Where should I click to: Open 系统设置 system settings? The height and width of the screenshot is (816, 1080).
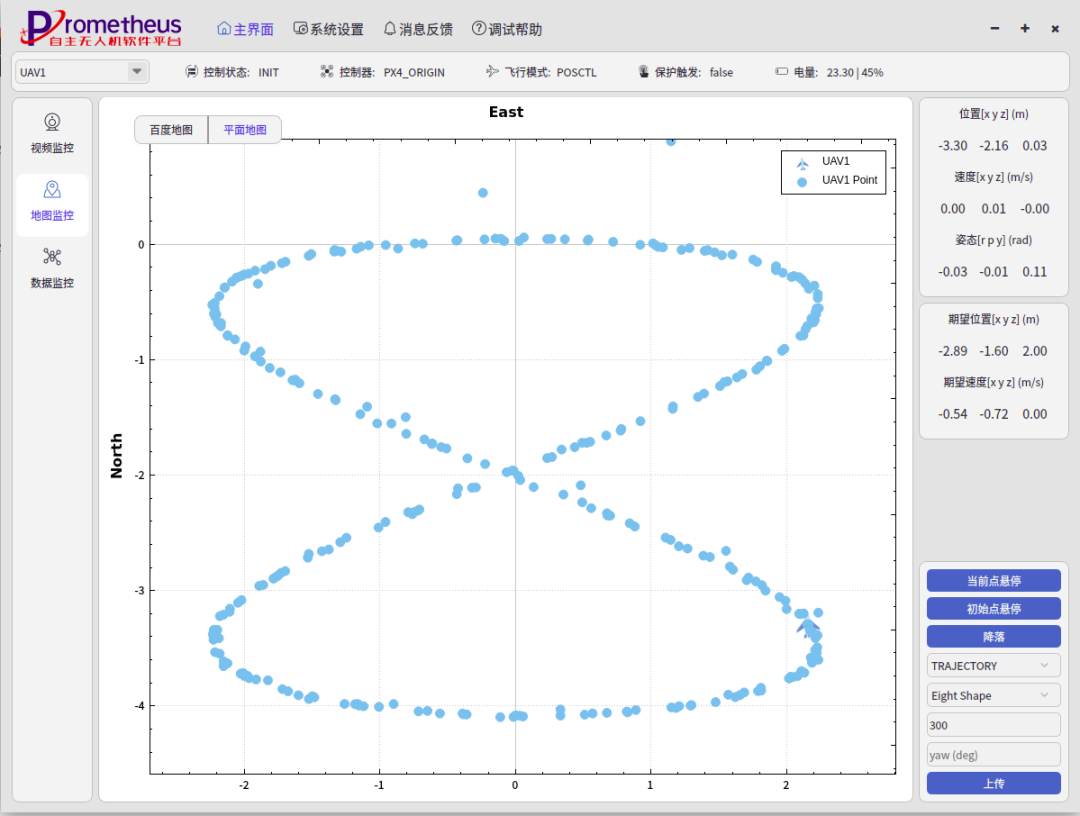point(300,29)
